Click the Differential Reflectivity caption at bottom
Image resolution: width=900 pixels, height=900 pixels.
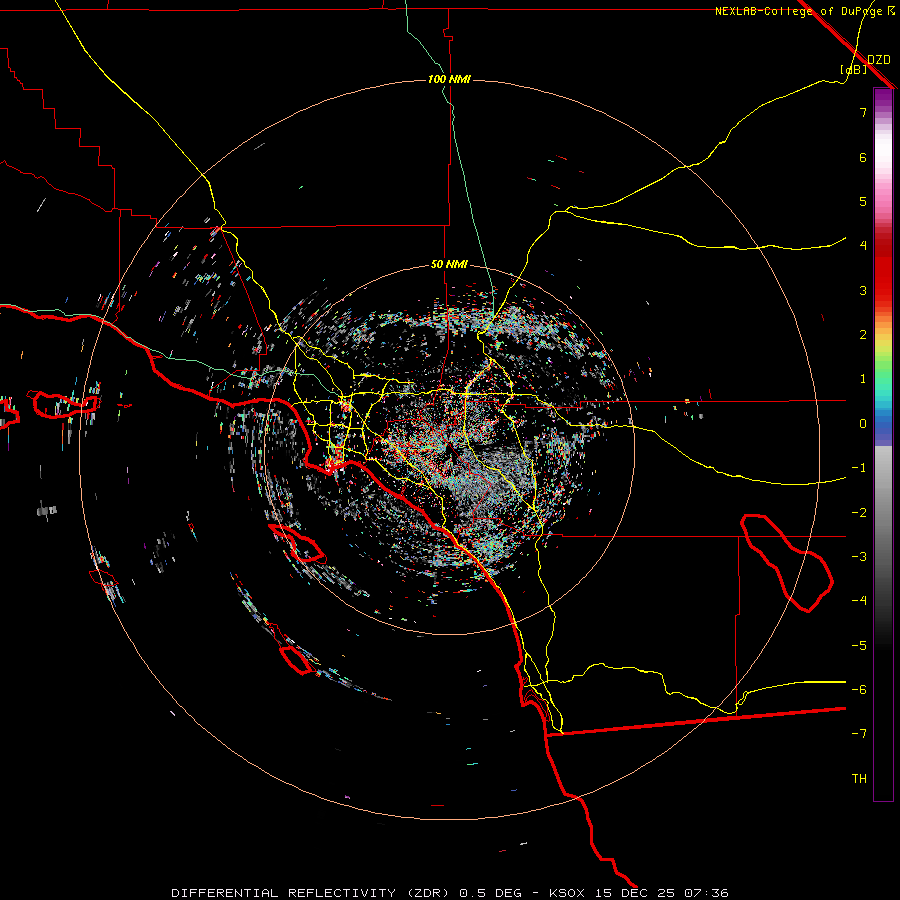[450, 893]
